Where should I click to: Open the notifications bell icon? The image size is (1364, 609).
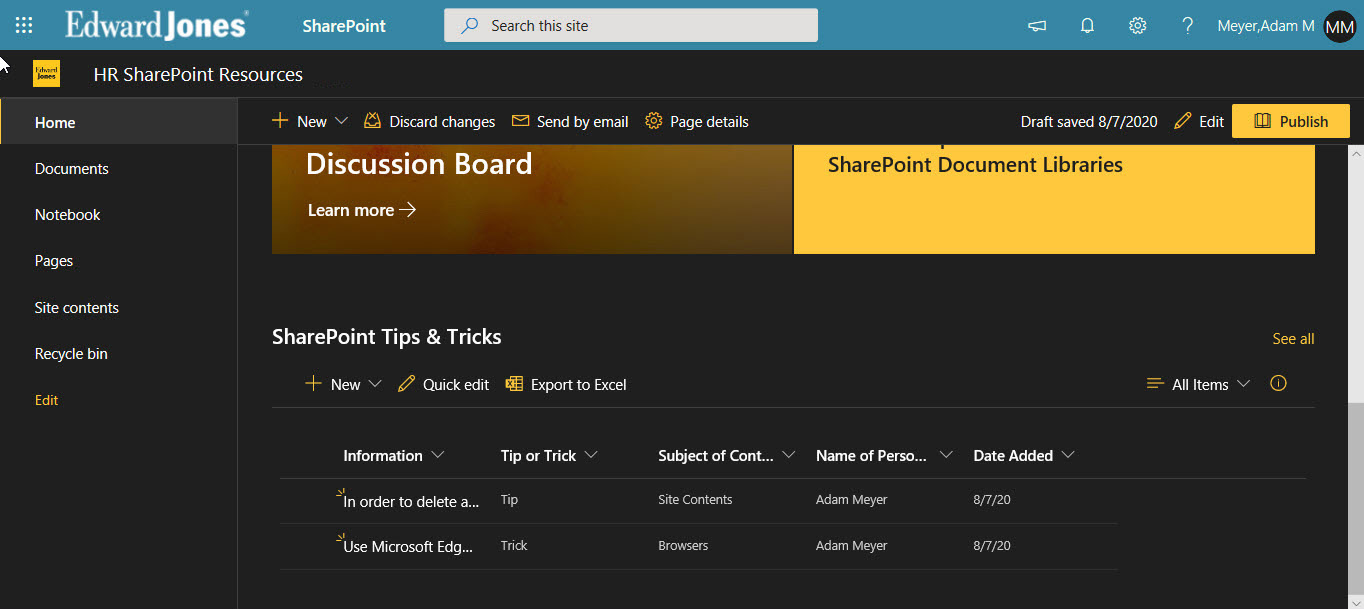(x=1087, y=26)
